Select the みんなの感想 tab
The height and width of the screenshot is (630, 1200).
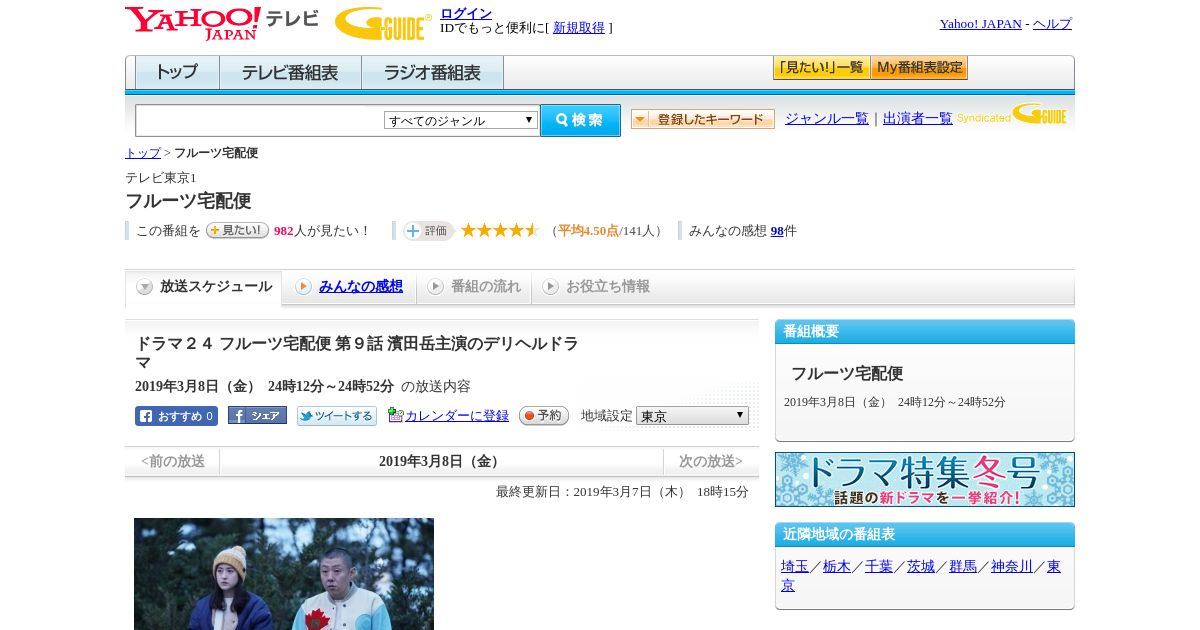tap(349, 287)
